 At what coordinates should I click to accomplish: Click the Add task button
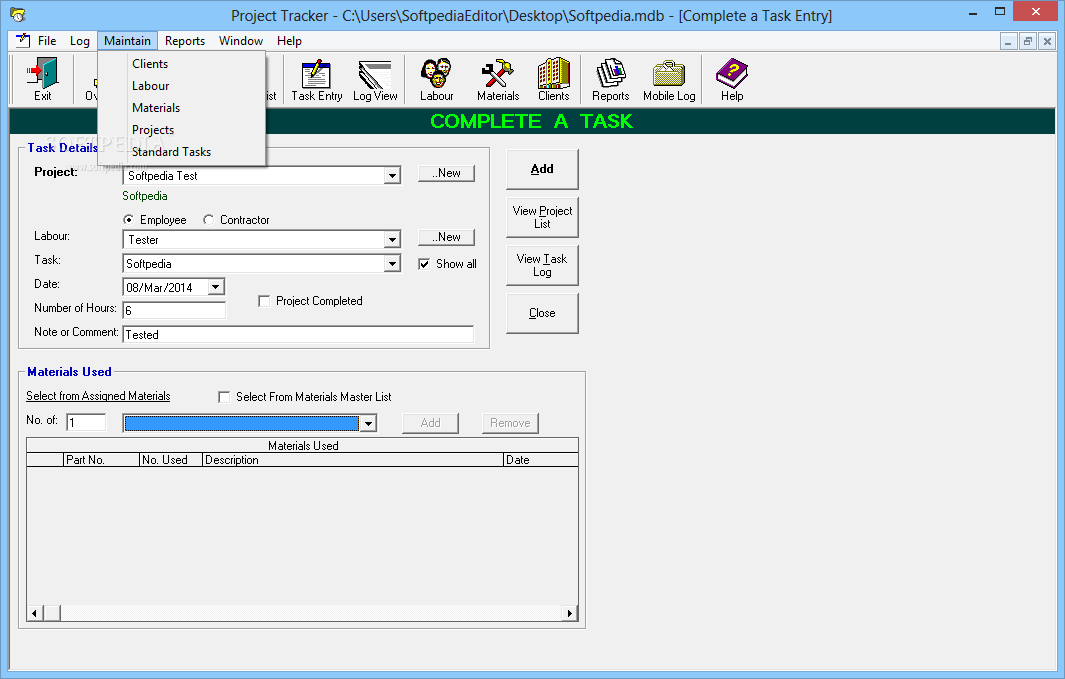pyautogui.click(x=542, y=169)
